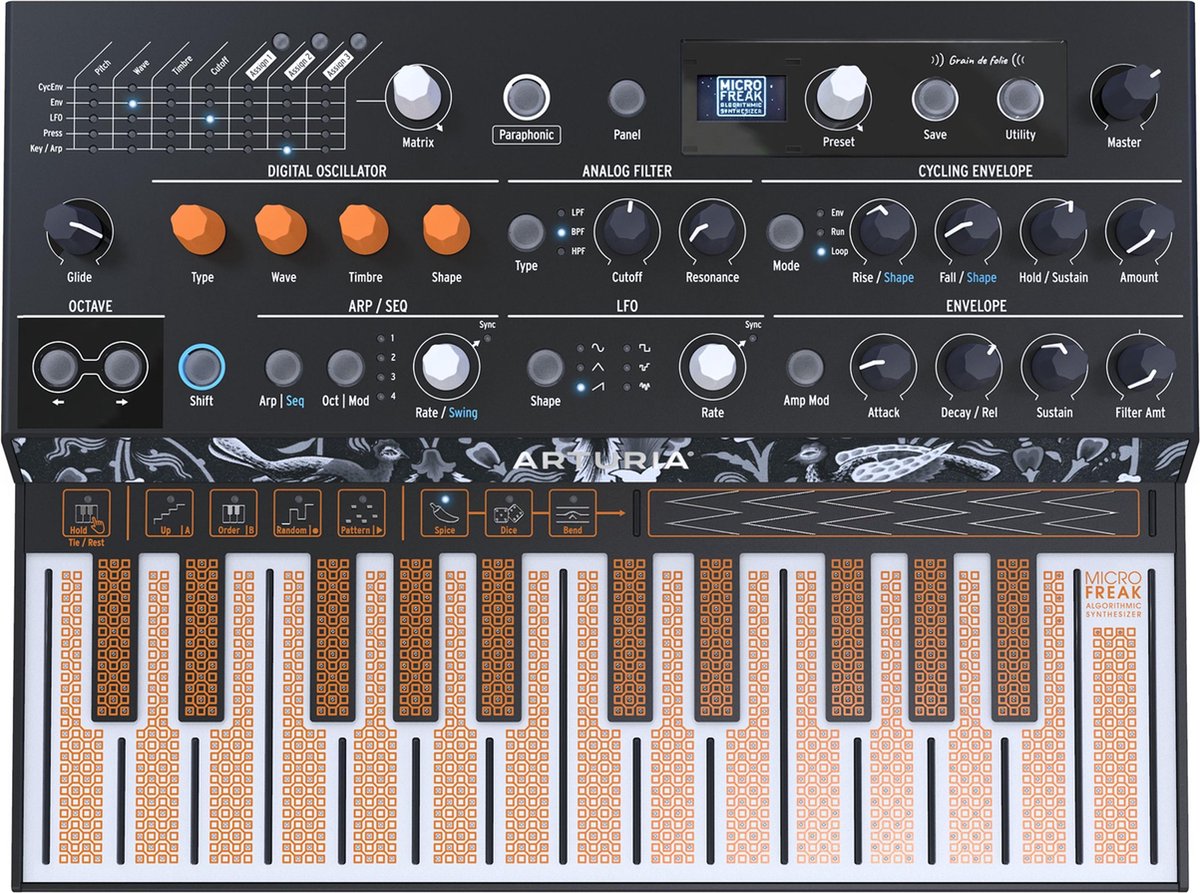Tap the Hold Tie/Rest touch icon
Image resolution: width=1200 pixels, height=893 pixels.
[x=86, y=514]
